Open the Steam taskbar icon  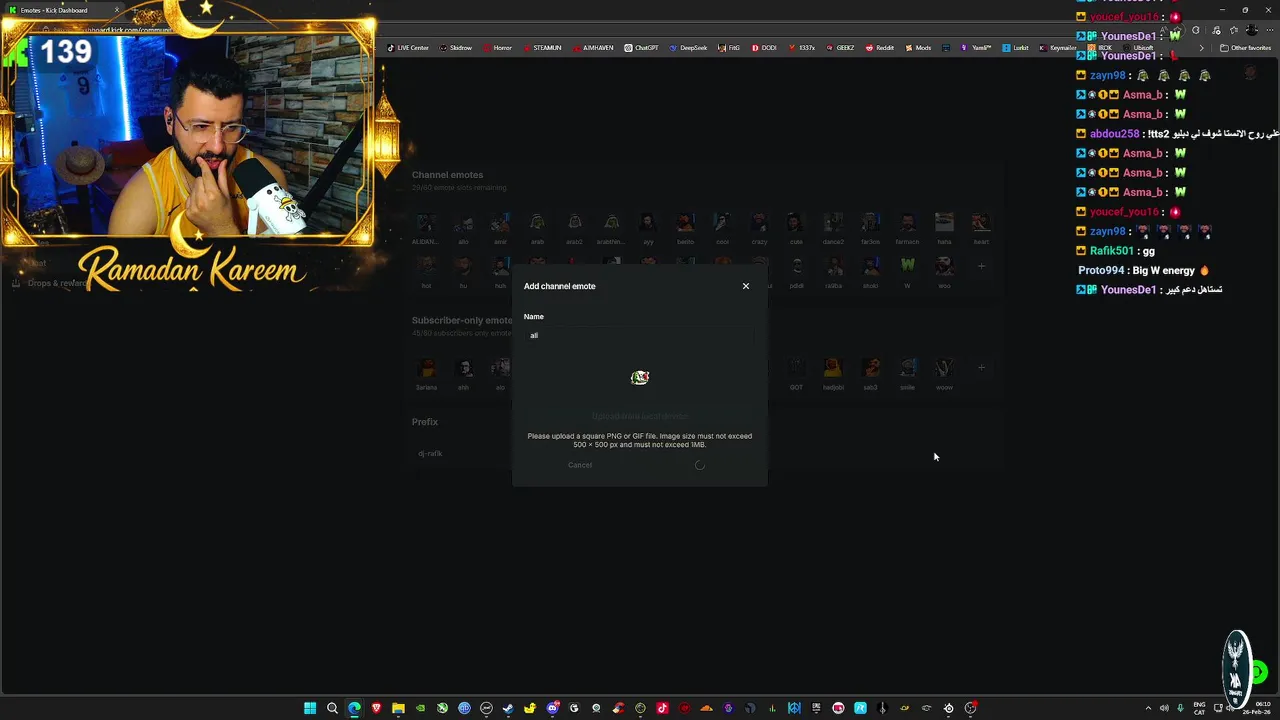click(508, 708)
